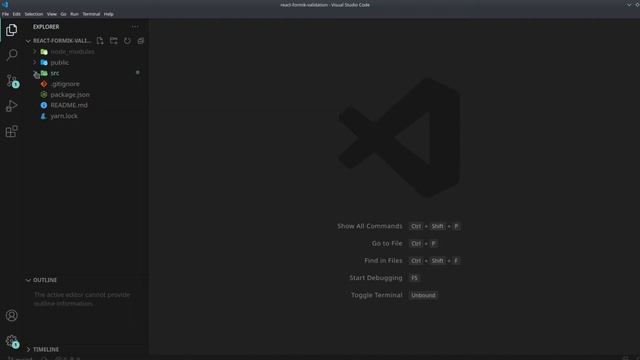640x360 pixels.
Task: Open the Extensions view
Action: [11, 131]
